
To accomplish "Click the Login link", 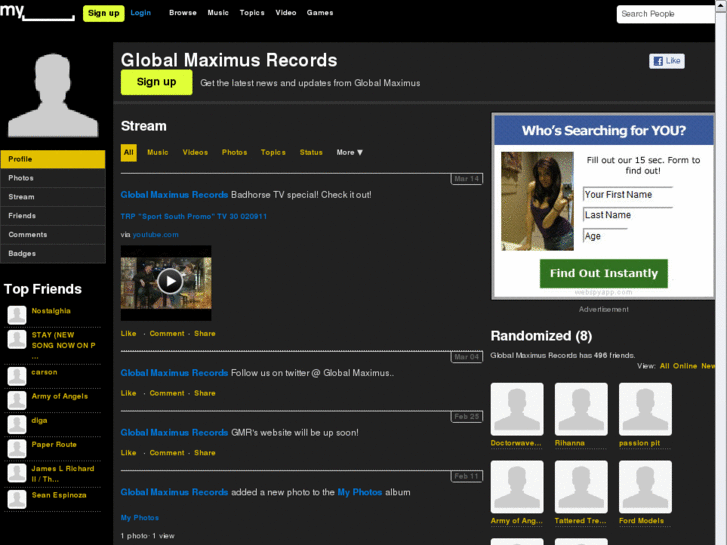I will point(140,13).
